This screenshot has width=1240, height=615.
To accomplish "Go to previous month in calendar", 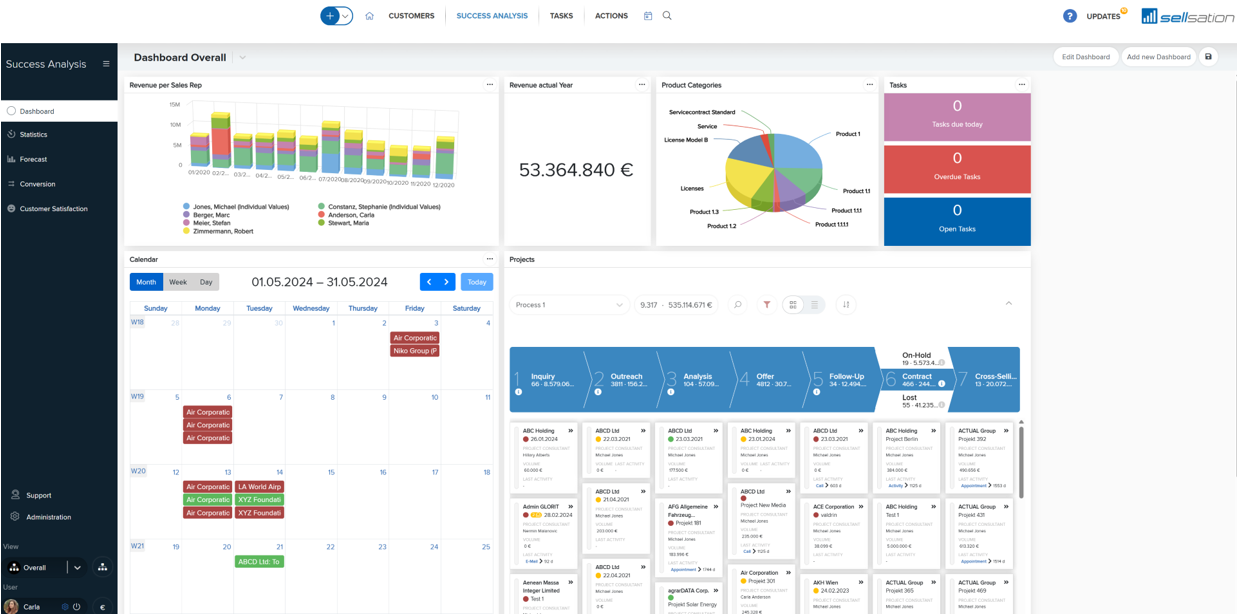I will (429, 282).
